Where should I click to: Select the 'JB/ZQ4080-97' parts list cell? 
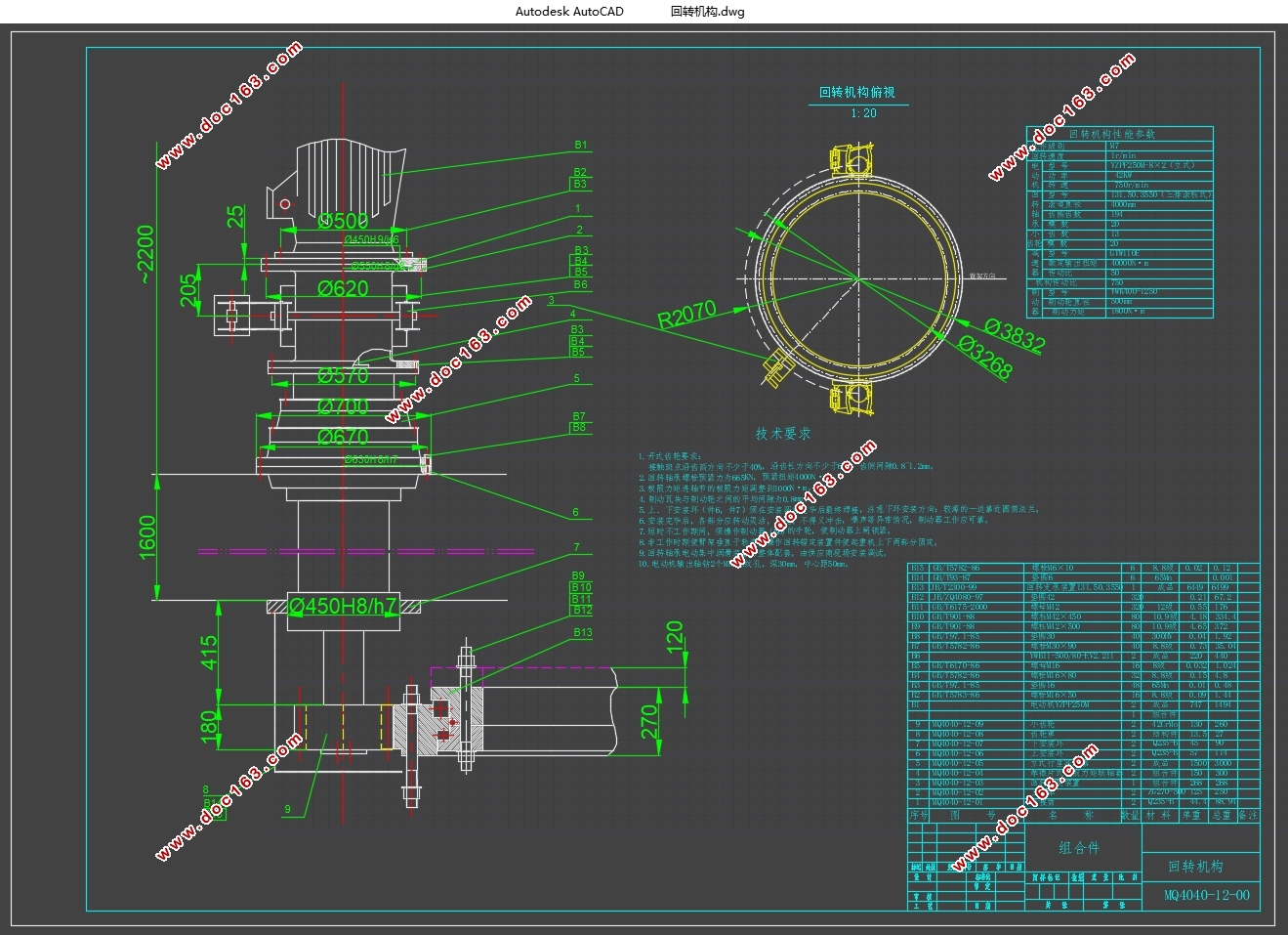point(958,597)
